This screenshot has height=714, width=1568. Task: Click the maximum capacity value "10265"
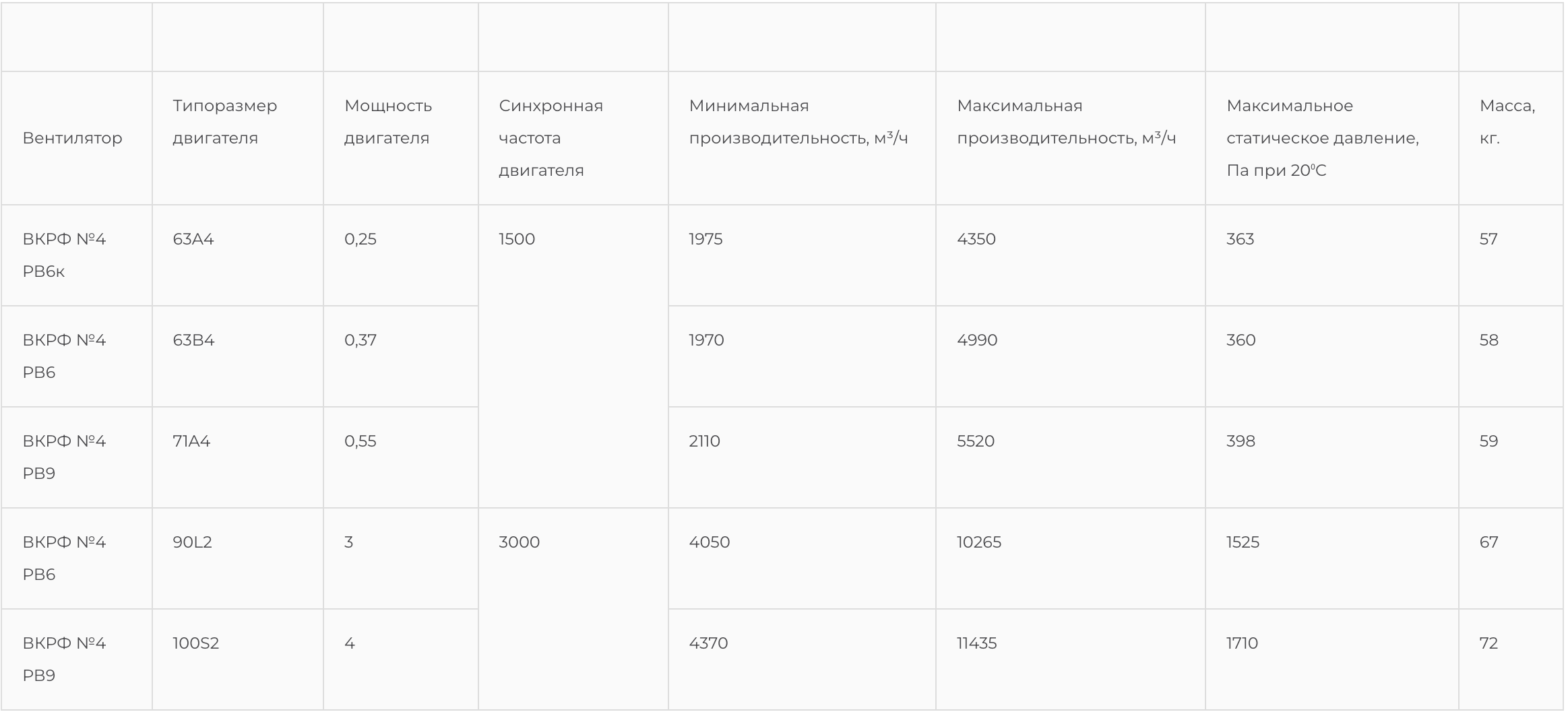click(x=978, y=542)
